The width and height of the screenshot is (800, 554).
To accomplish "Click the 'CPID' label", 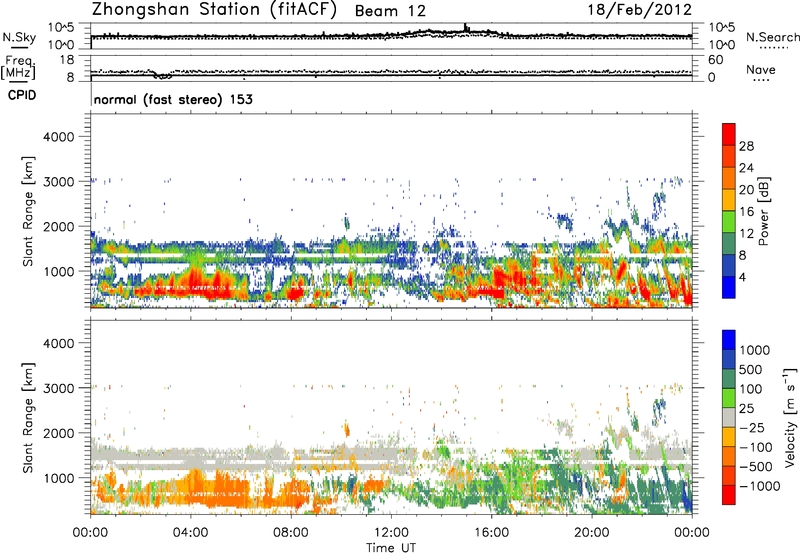I will [22, 95].
